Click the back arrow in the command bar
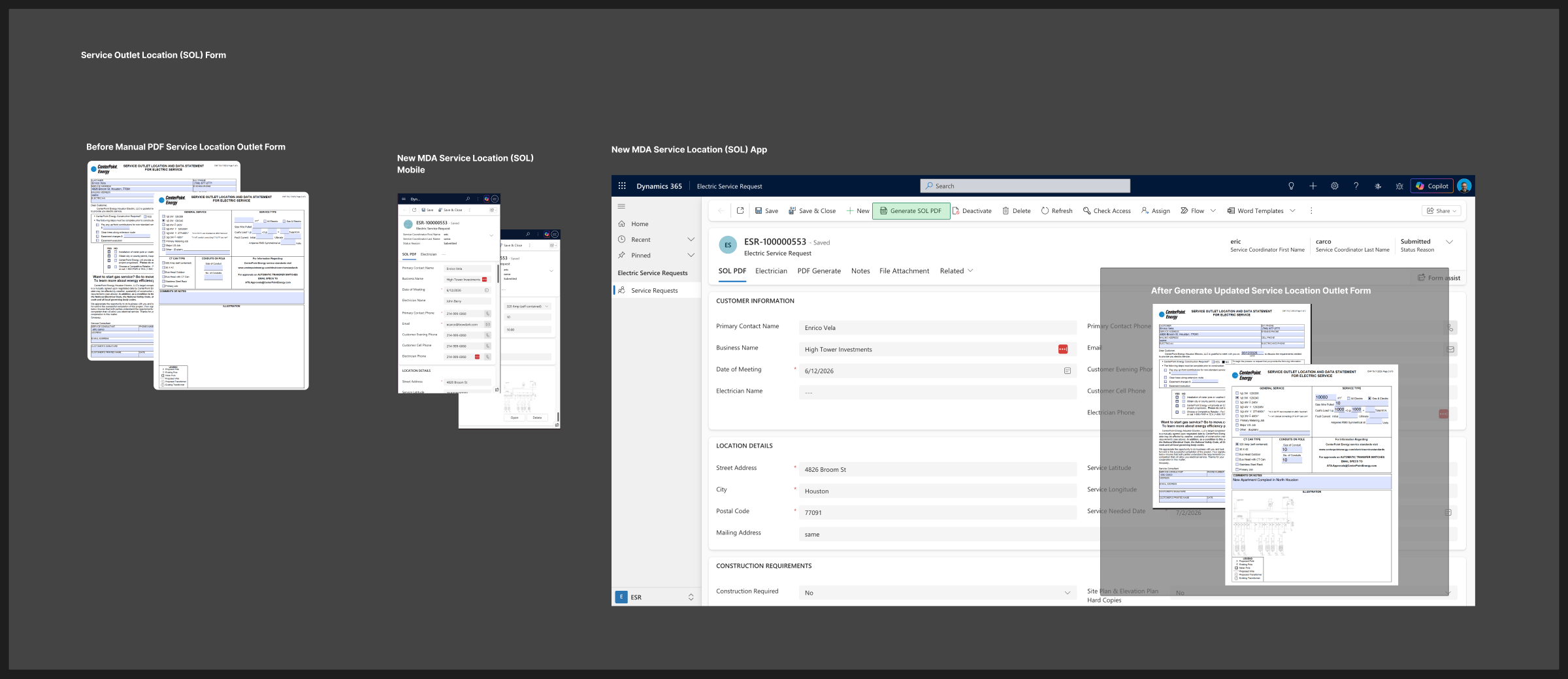This screenshot has height=679, width=1568. pyautogui.click(x=721, y=211)
